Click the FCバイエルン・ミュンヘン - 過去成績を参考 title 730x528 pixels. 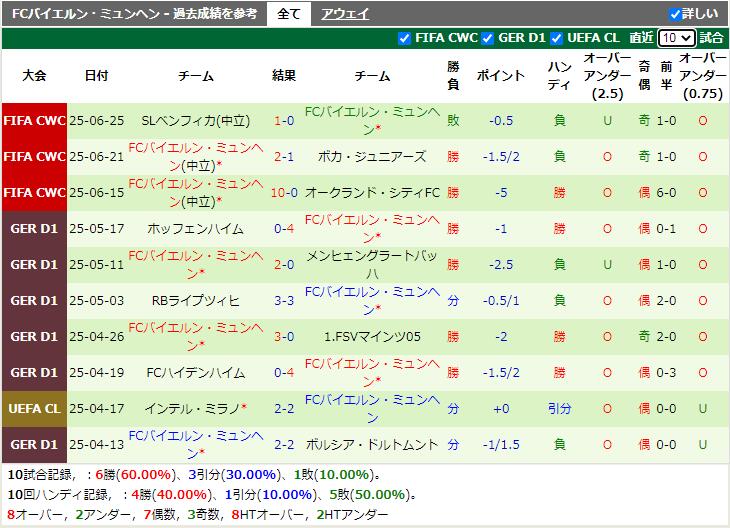tap(134, 14)
